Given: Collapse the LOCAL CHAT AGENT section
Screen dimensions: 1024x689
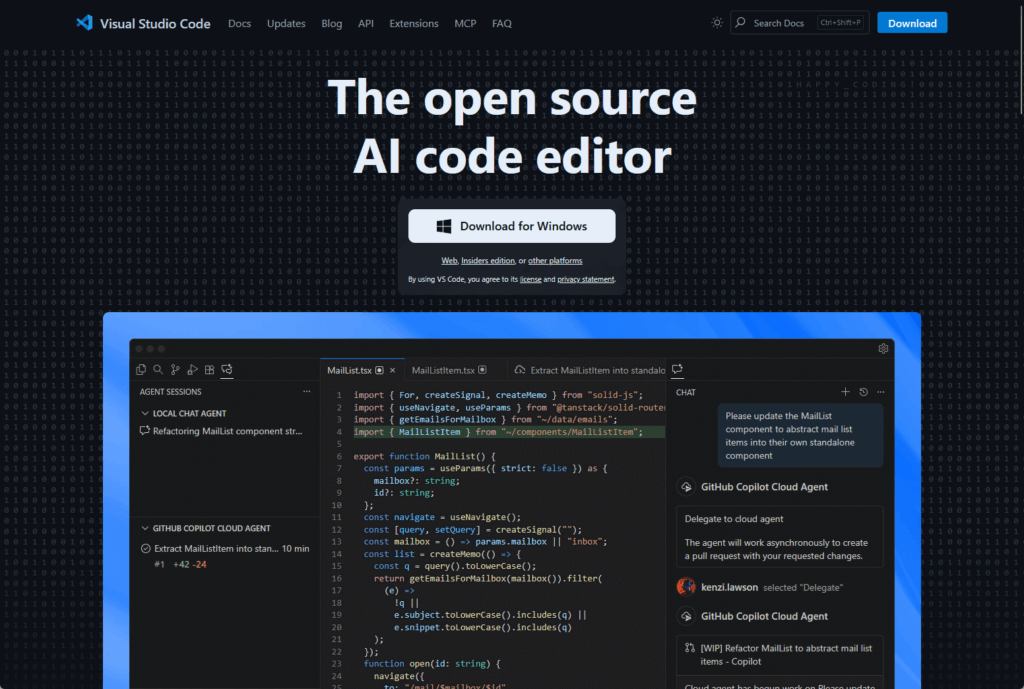Looking at the screenshot, I should [145, 413].
